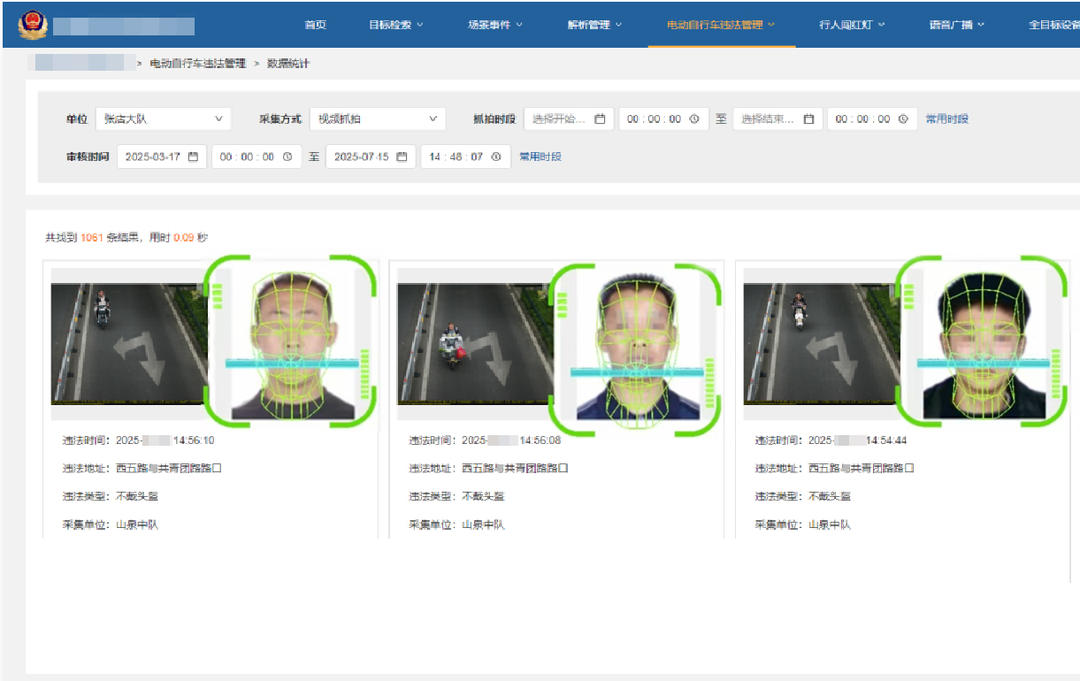
Task: Click clock icon in 抓拍时段 end time
Action: click(x=903, y=119)
